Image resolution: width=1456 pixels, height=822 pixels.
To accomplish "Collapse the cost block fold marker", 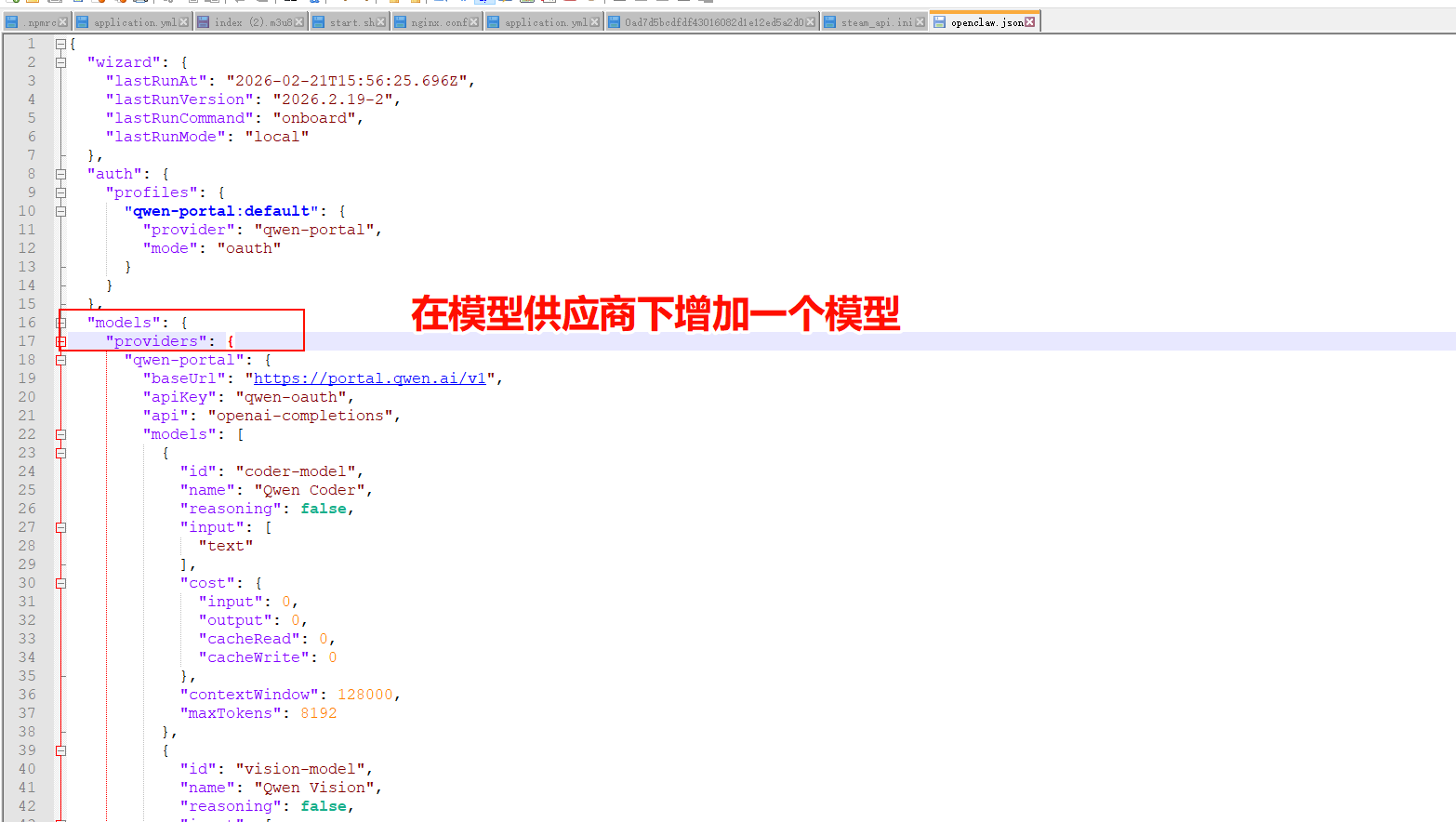I will pyautogui.click(x=60, y=583).
